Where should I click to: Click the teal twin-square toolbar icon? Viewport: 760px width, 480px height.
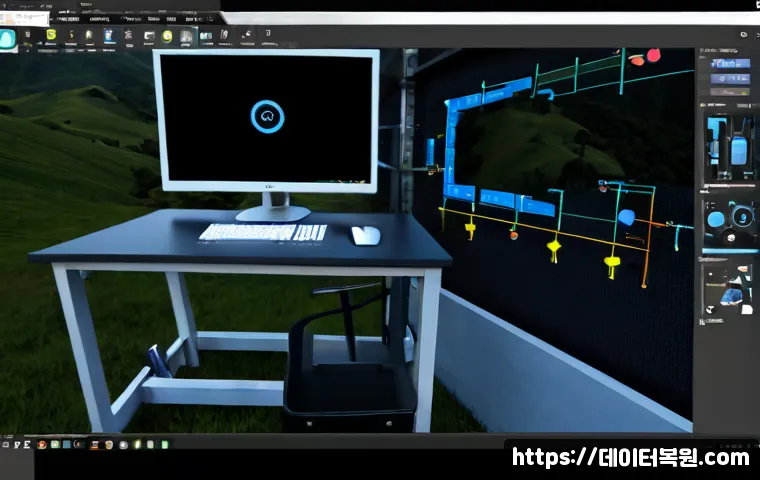coord(206,36)
